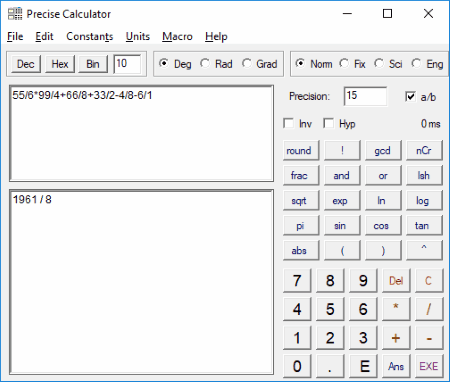
Task: Click the gcd function button
Action: (383, 151)
